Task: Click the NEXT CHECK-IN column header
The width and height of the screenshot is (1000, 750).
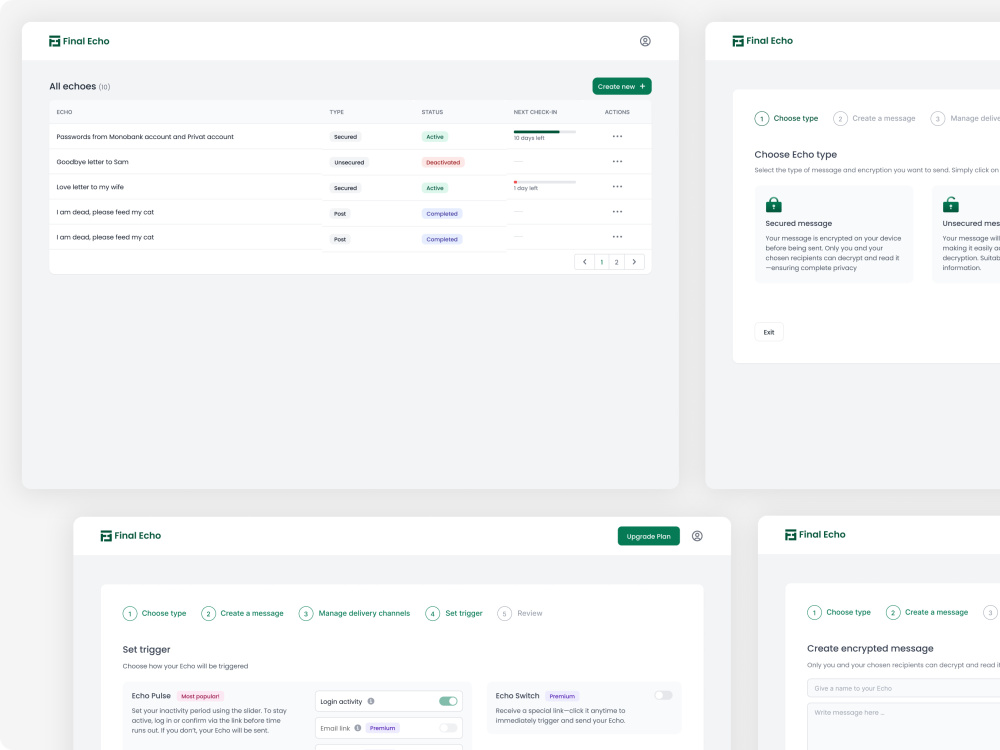Action: (x=535, y=112)
